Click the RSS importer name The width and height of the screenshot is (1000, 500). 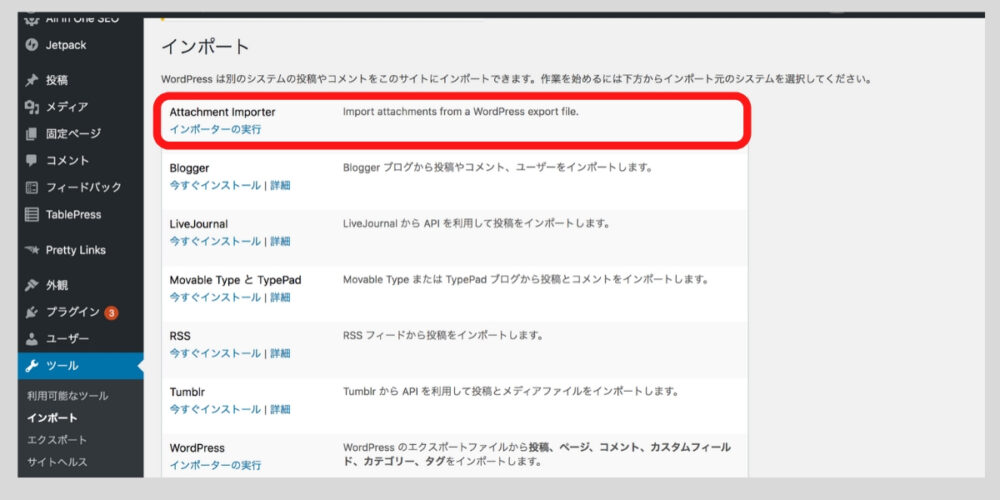point(180,336)
